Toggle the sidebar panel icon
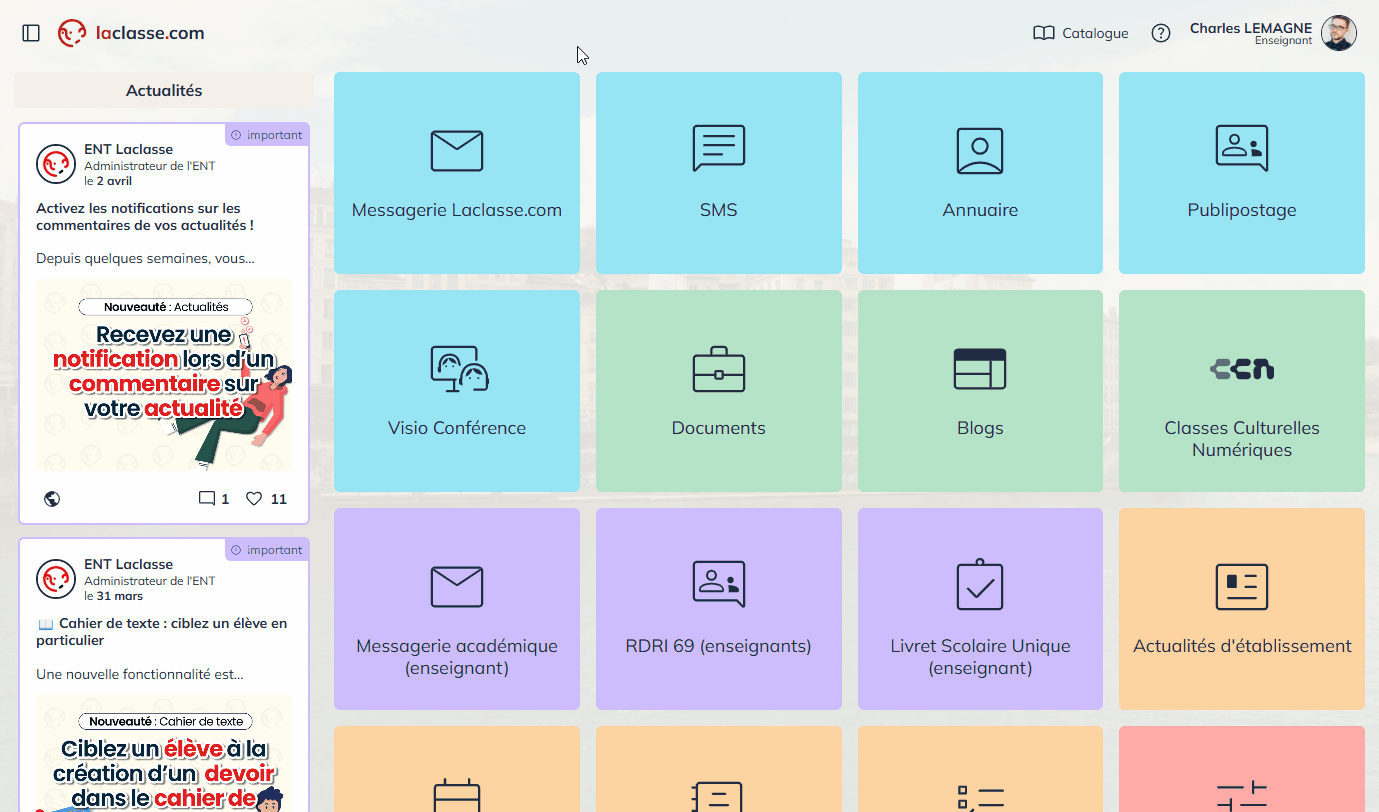Viewport: 1379px width, 812px height. click(x=31, y=33)
